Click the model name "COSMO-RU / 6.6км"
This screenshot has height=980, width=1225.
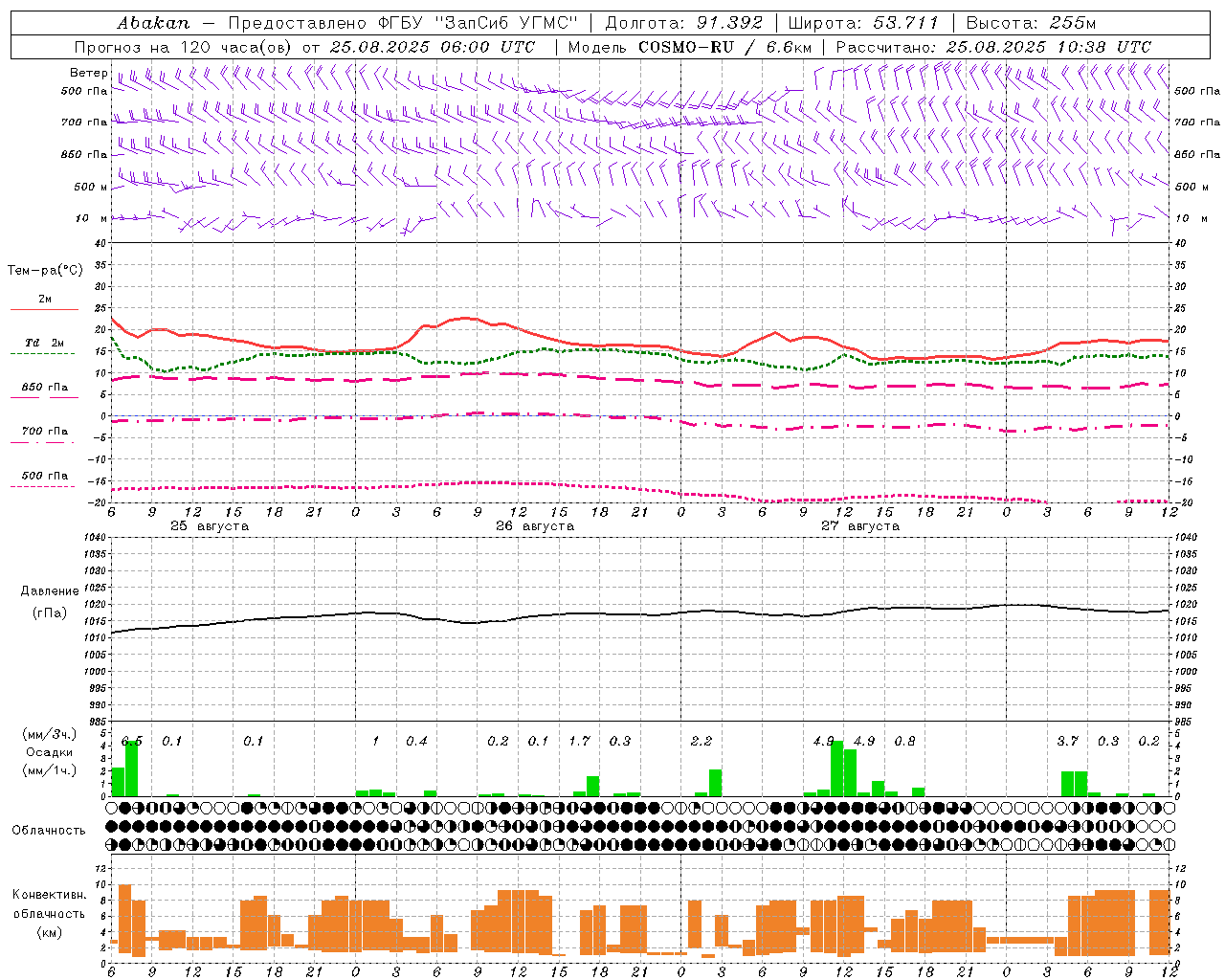click(725, 47)
